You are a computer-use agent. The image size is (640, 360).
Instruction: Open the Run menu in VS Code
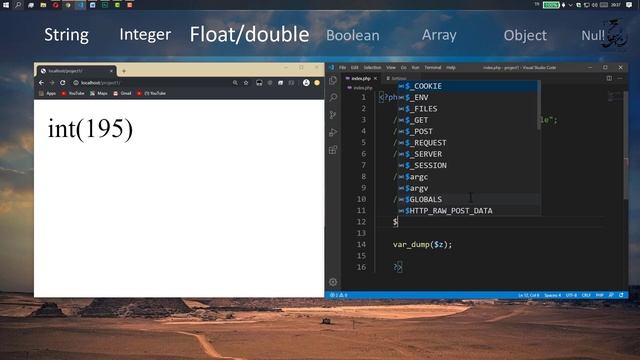pos(416,68)
